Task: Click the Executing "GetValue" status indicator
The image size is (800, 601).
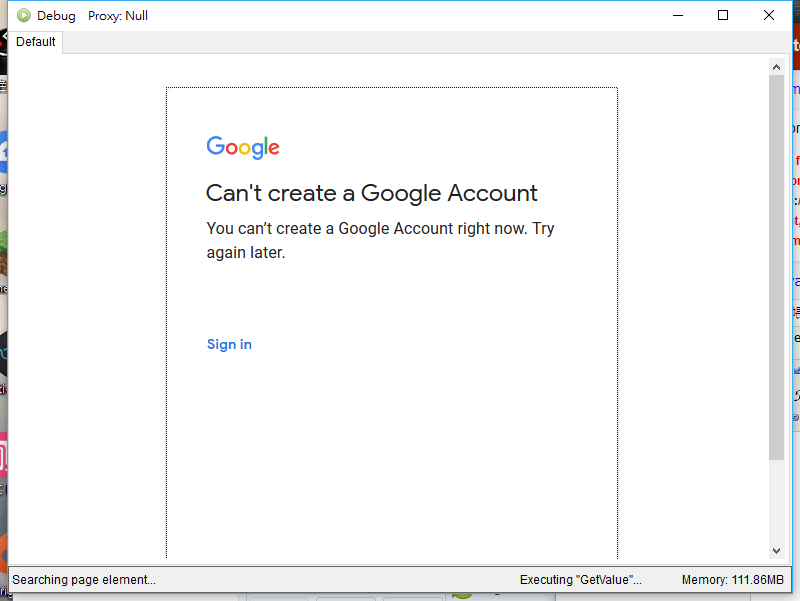Action: [x=580, y=580]
